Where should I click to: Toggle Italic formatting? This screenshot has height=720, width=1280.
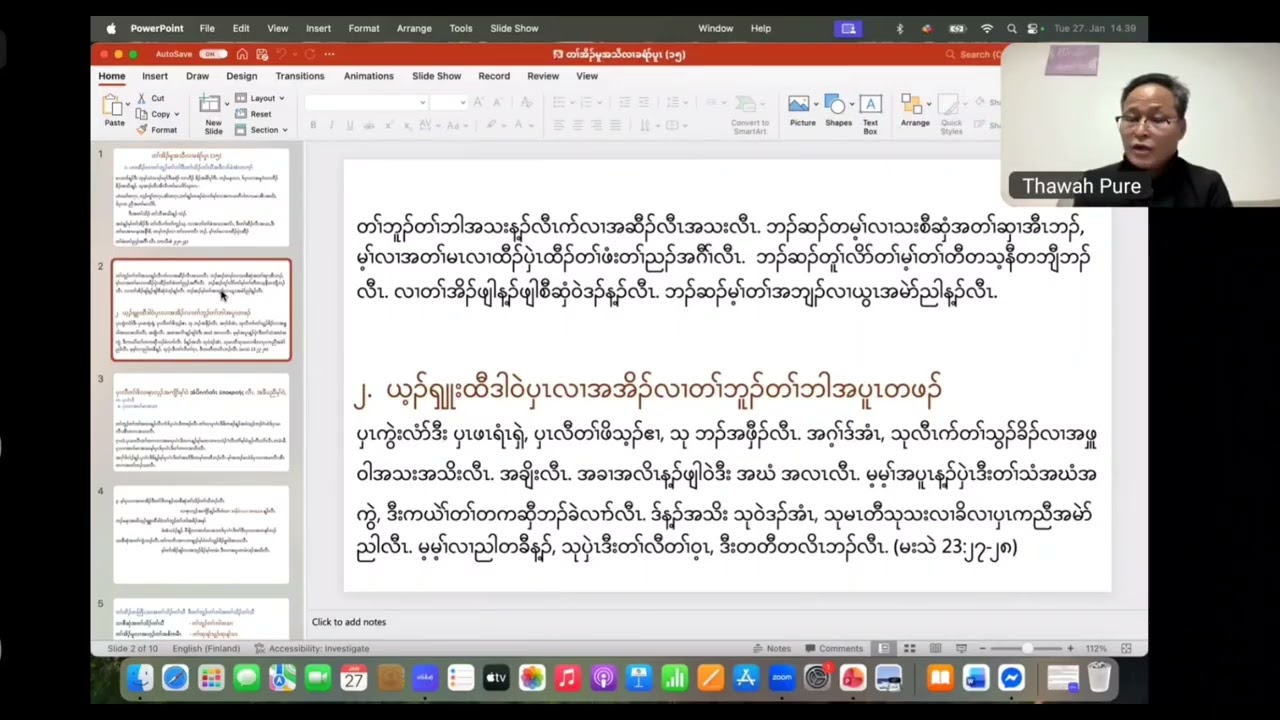point(331,125)
